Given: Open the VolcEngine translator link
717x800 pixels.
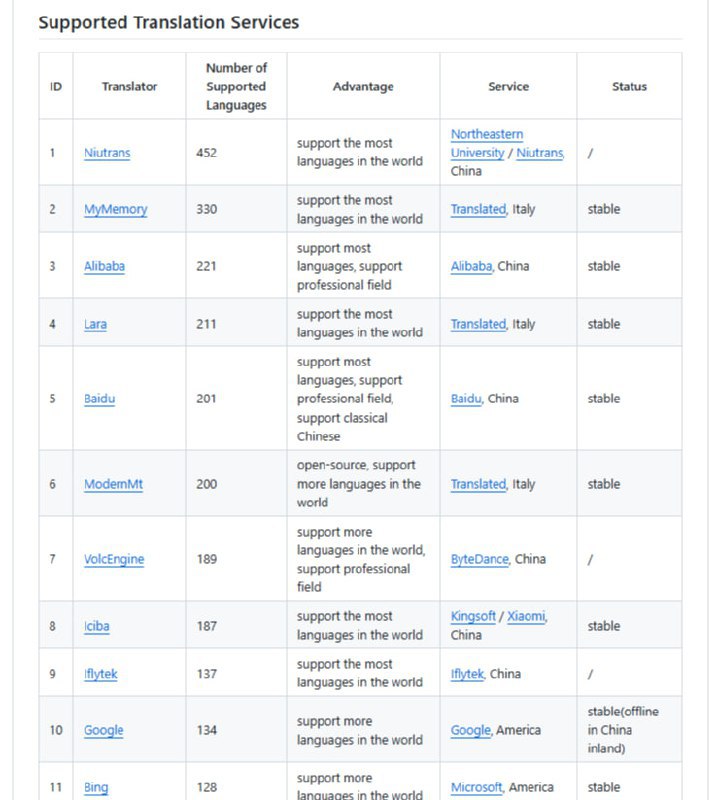Looking at the screenshot, I should (114, 559).
